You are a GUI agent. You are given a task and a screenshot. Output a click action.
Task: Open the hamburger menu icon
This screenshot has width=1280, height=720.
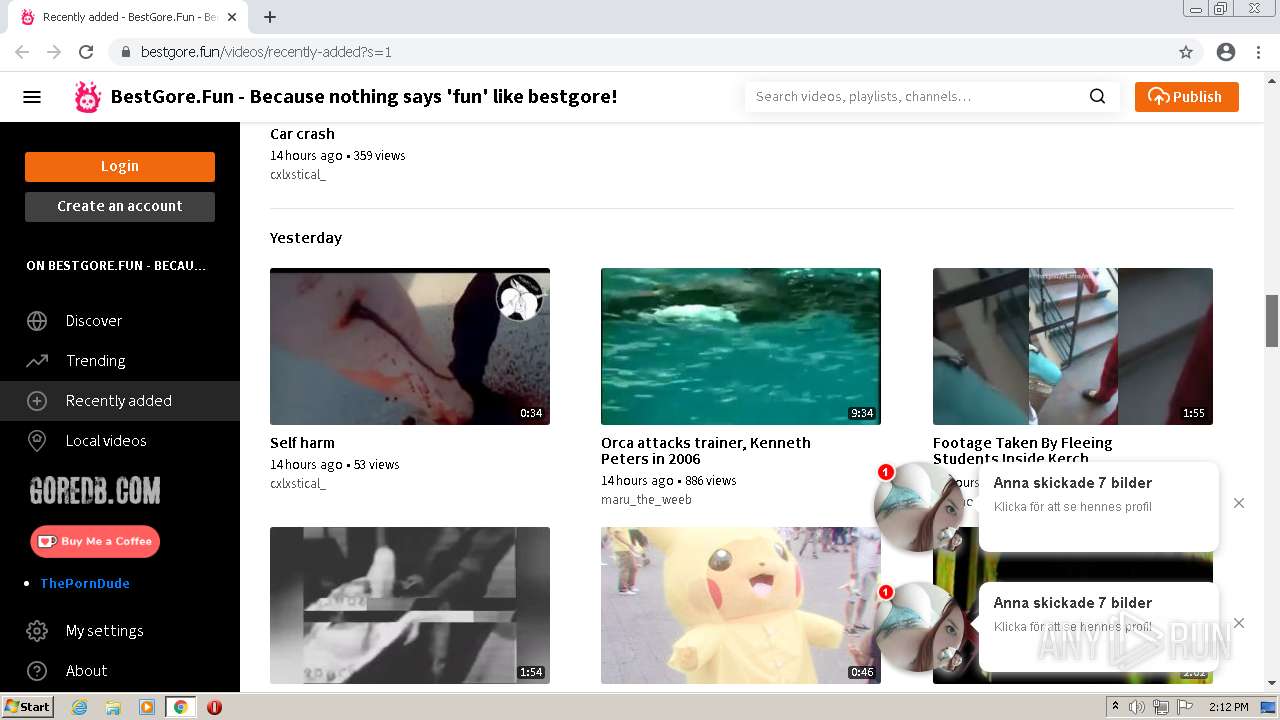[32, 97]
